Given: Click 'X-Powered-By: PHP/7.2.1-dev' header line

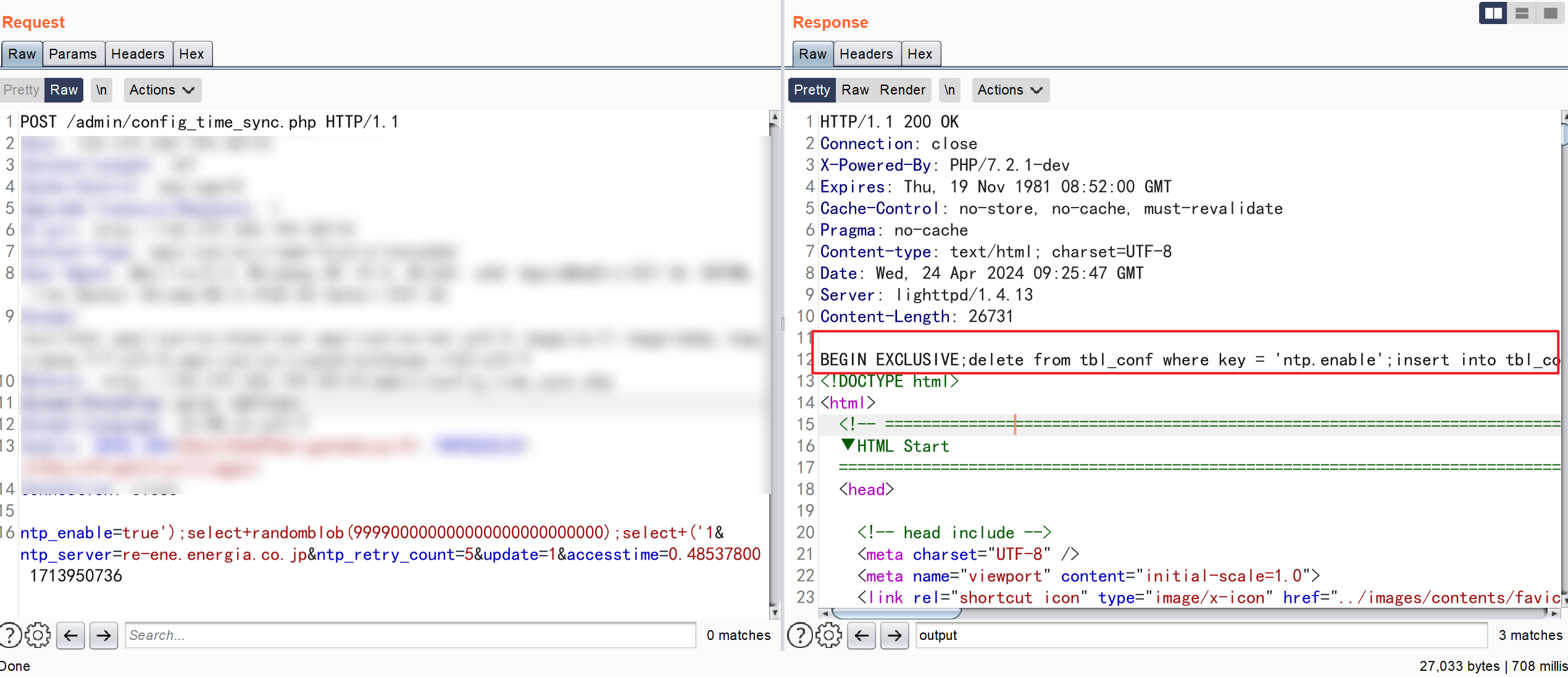Looking at the screenshot, I should pos(945,165).
